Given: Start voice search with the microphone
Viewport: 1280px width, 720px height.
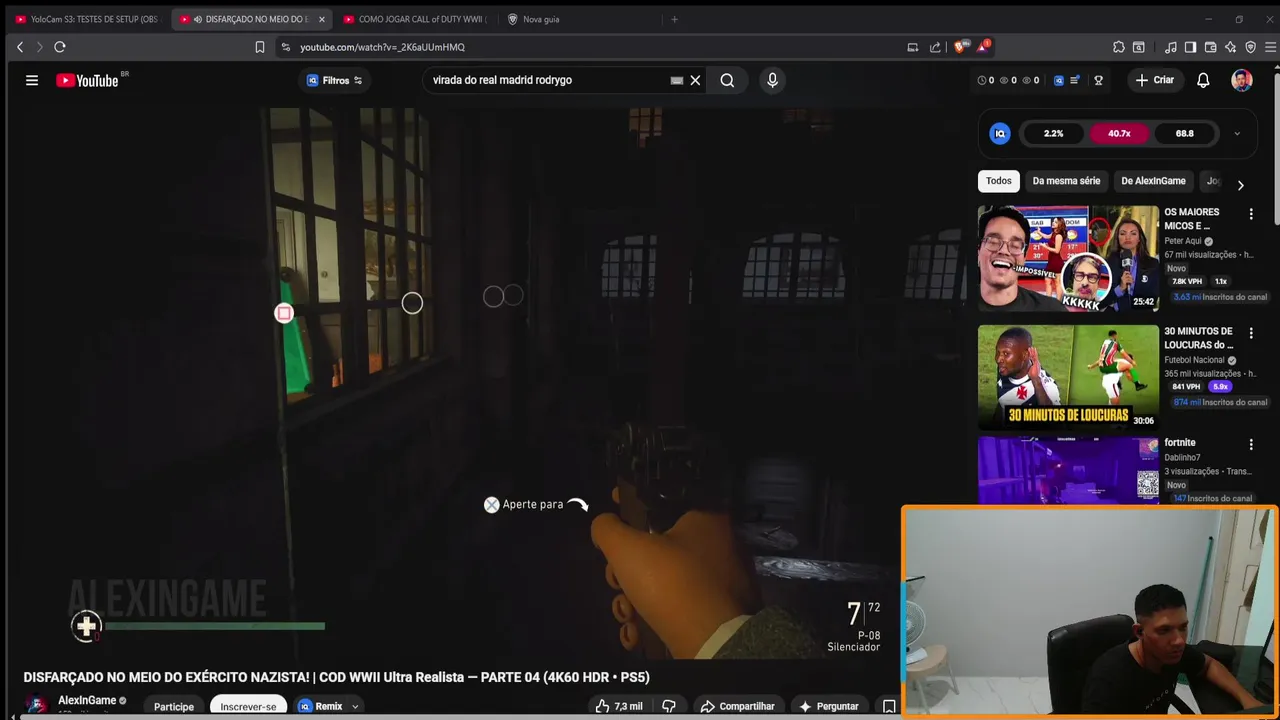Looking at the screenshot, I should (772, 80).
